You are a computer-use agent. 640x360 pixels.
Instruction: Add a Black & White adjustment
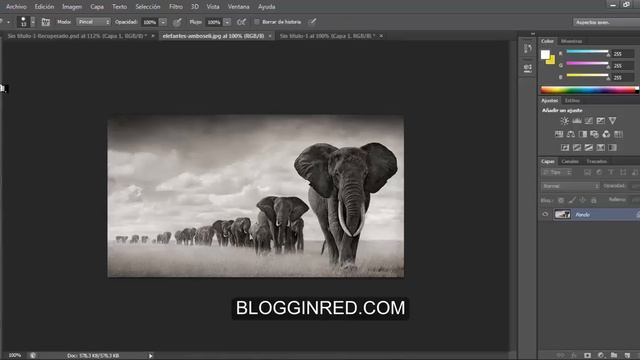(x=582, y=134)
